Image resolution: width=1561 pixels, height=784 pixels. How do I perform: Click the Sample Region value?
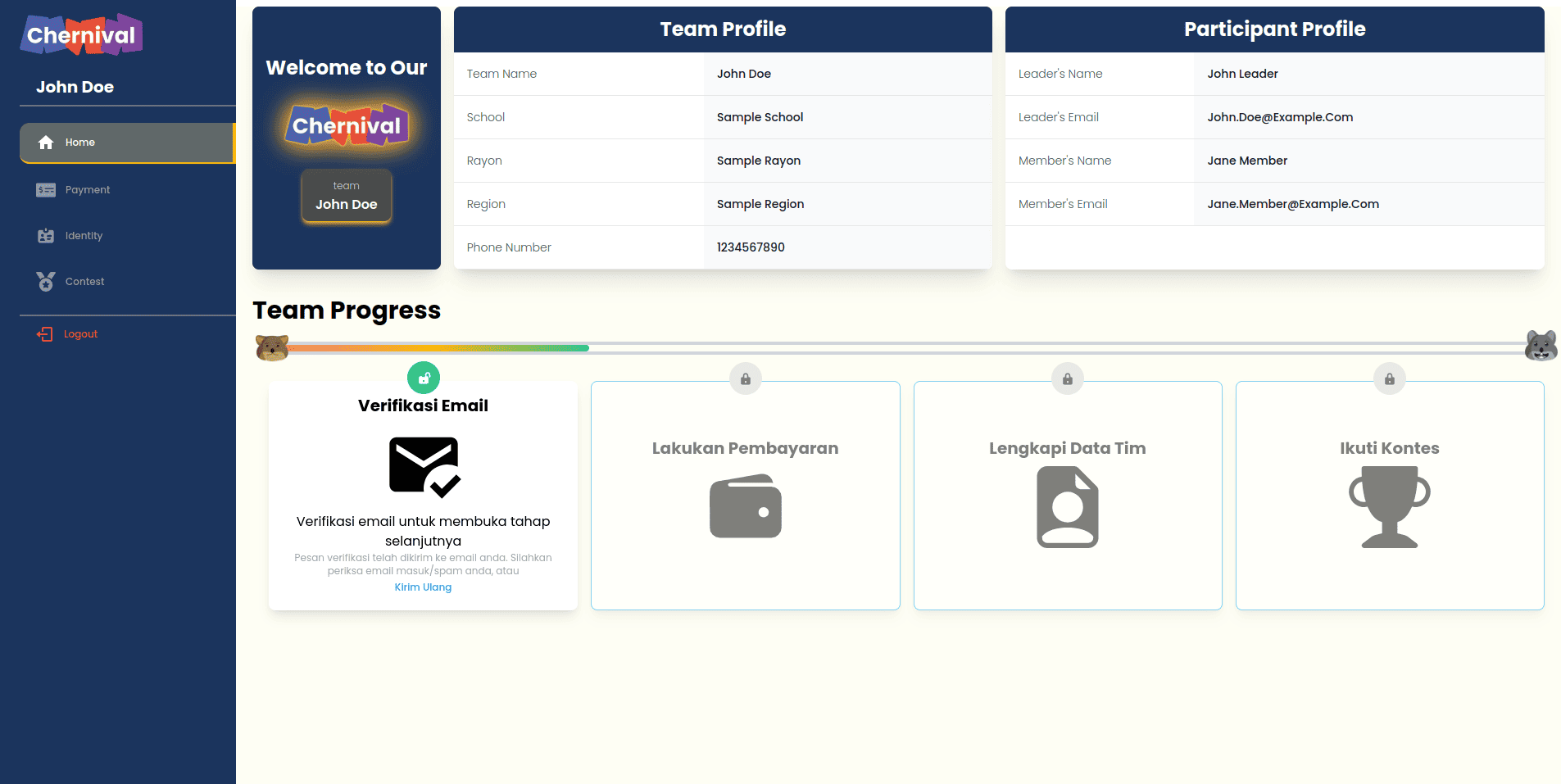click(x=760, y=204)
